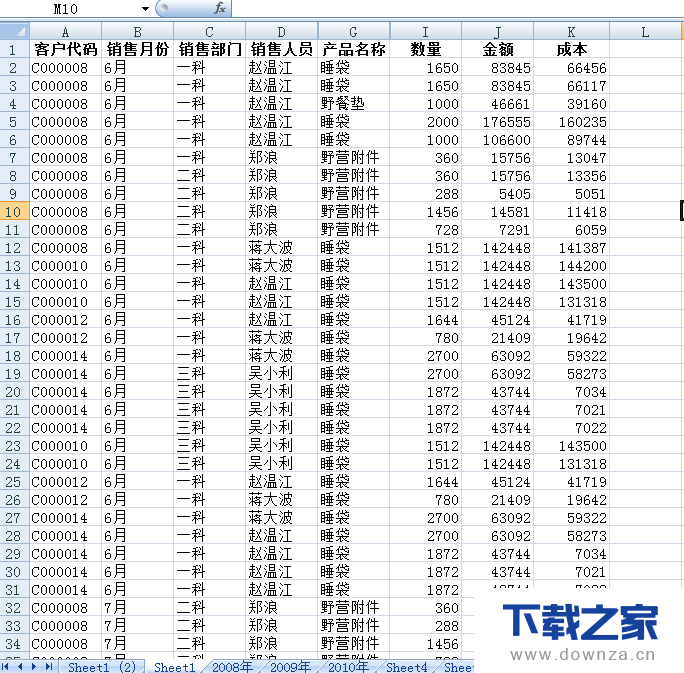The width and height of the screenshot is (684, 673).
Task: Select column L header
Action: tap(645, 31)
